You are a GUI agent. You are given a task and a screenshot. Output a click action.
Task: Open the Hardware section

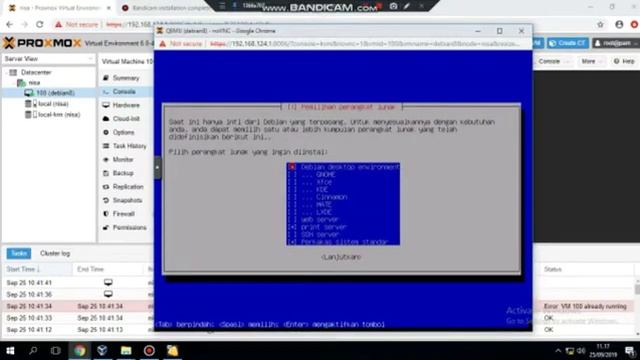[126, 105]
